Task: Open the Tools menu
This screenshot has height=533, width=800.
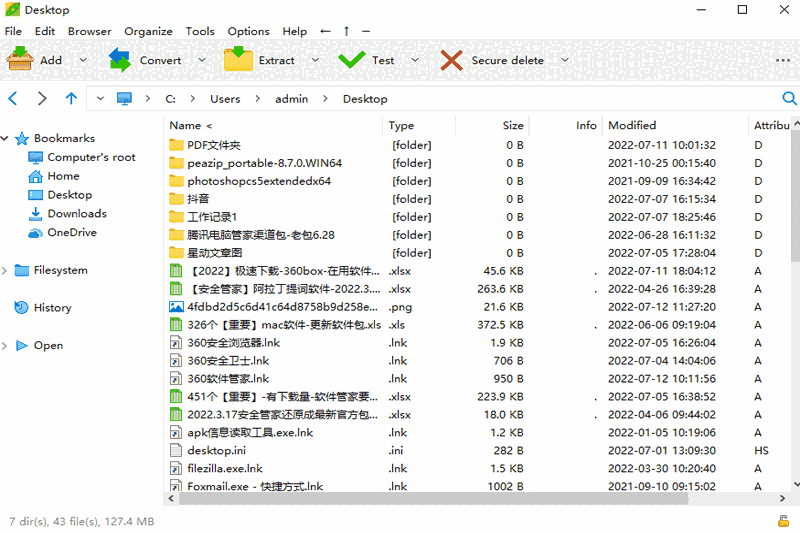Action: (200, 31)
